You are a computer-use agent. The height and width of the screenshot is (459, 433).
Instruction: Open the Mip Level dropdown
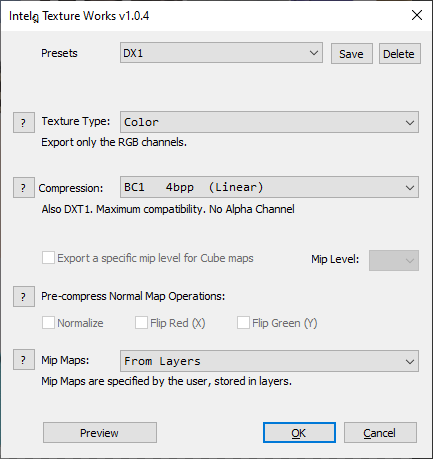pos(394,260)
